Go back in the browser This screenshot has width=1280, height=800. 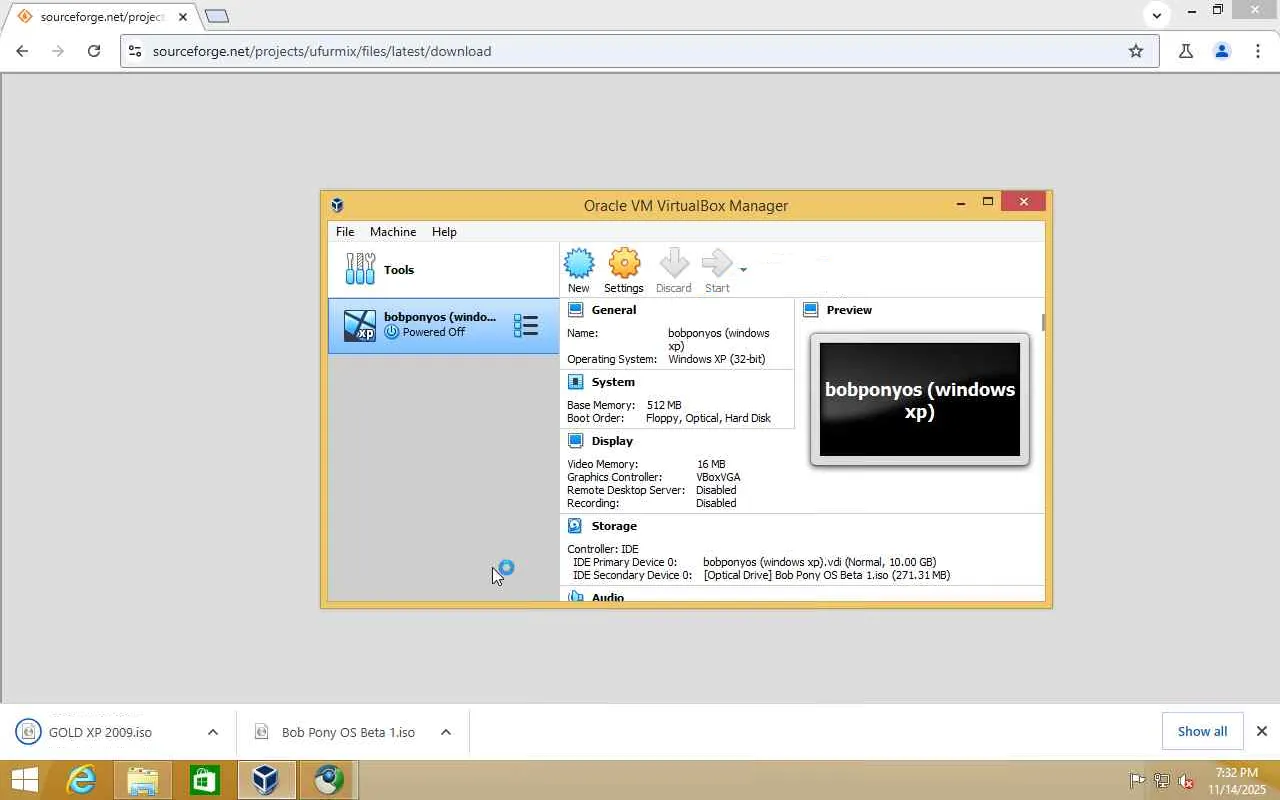point(22,51)
